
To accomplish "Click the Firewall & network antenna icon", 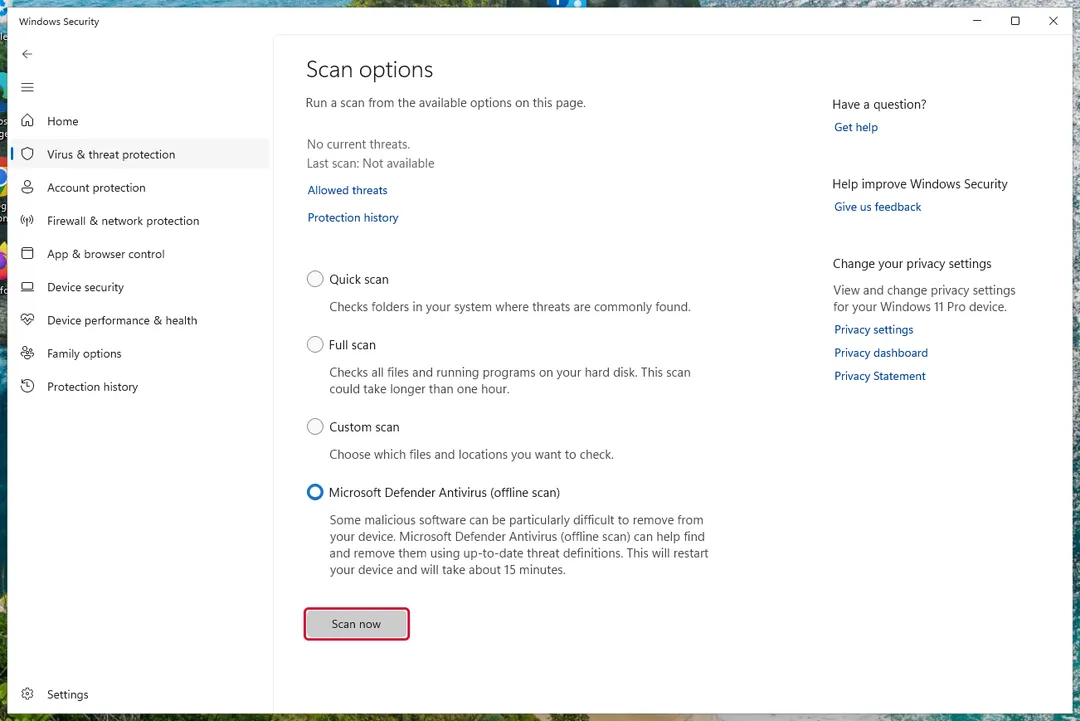I will (x=28, y=220).
